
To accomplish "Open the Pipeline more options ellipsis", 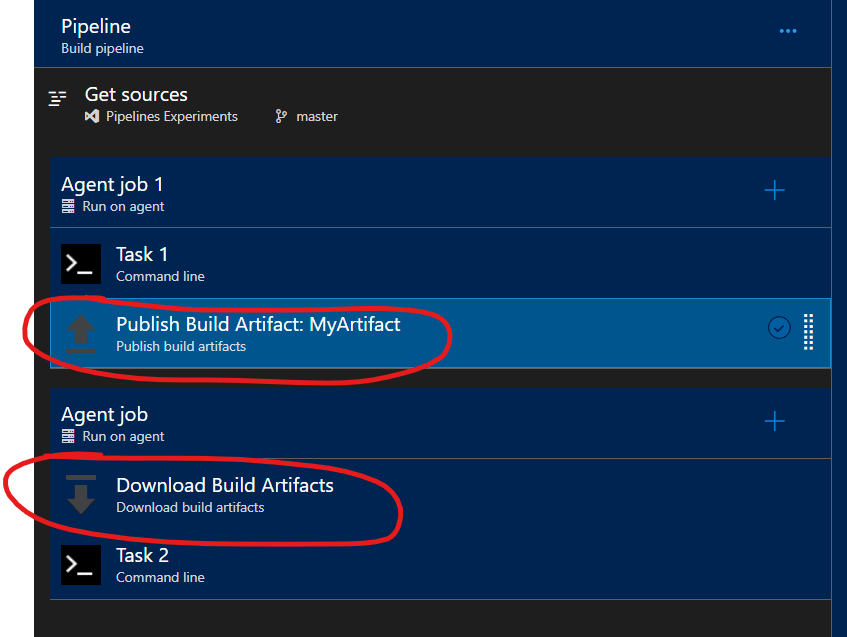I will (788, 31).
